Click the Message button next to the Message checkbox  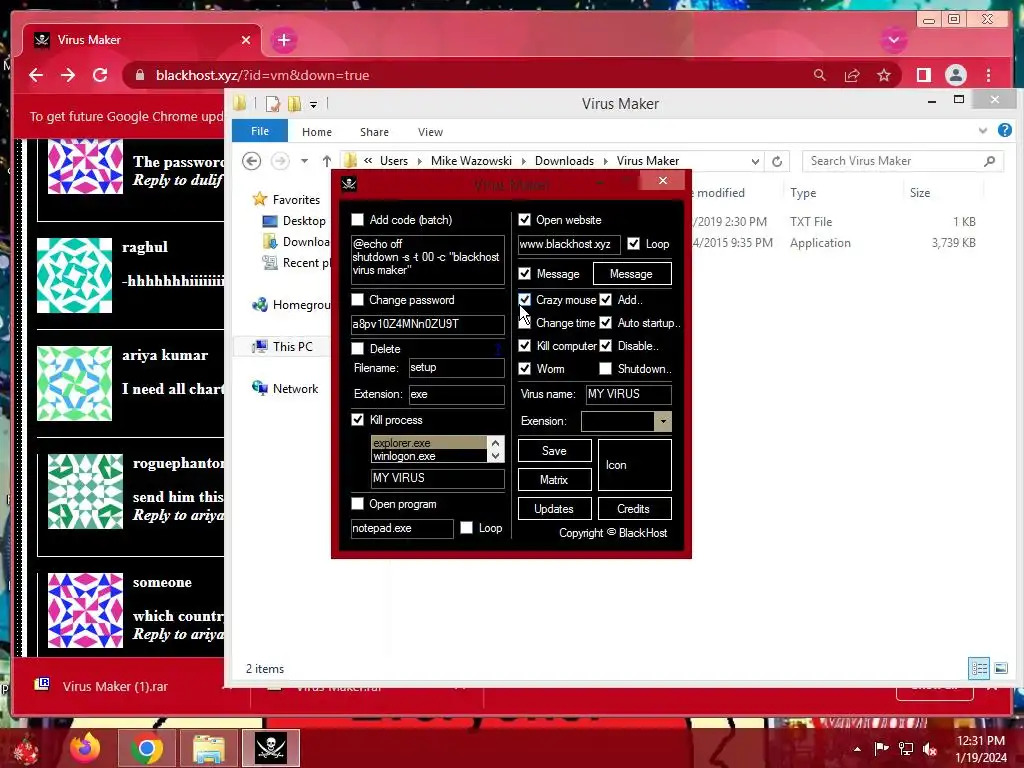tap(632, 274)
